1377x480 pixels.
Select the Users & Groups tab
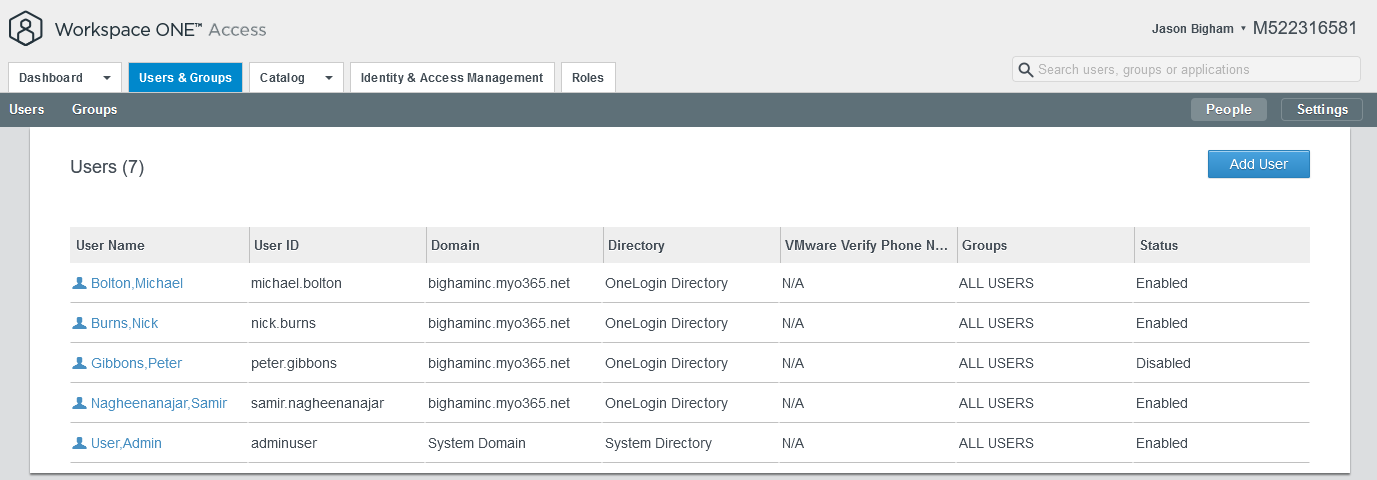point(185,78)
